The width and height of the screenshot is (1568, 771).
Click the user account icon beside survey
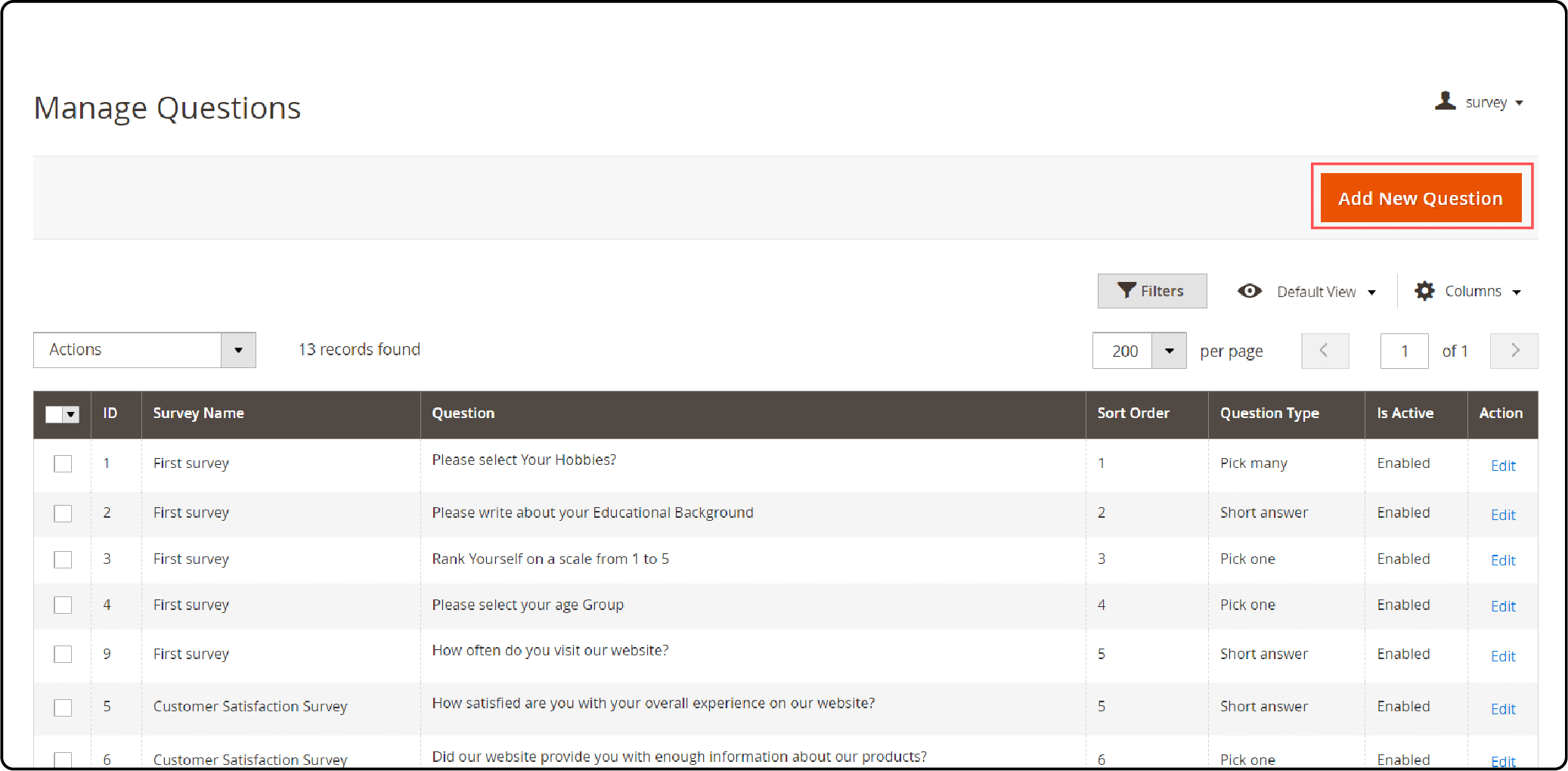[x=1445, y=101]
